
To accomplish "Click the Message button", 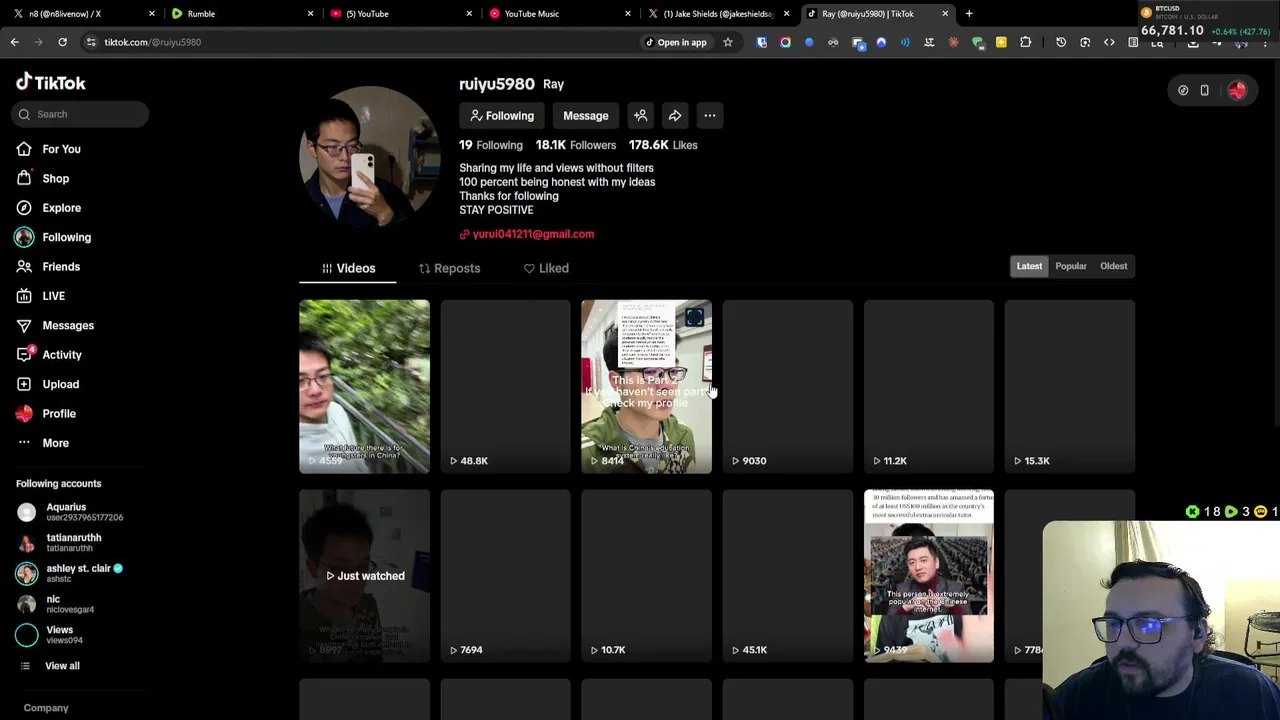I will (x=585, y=116).
